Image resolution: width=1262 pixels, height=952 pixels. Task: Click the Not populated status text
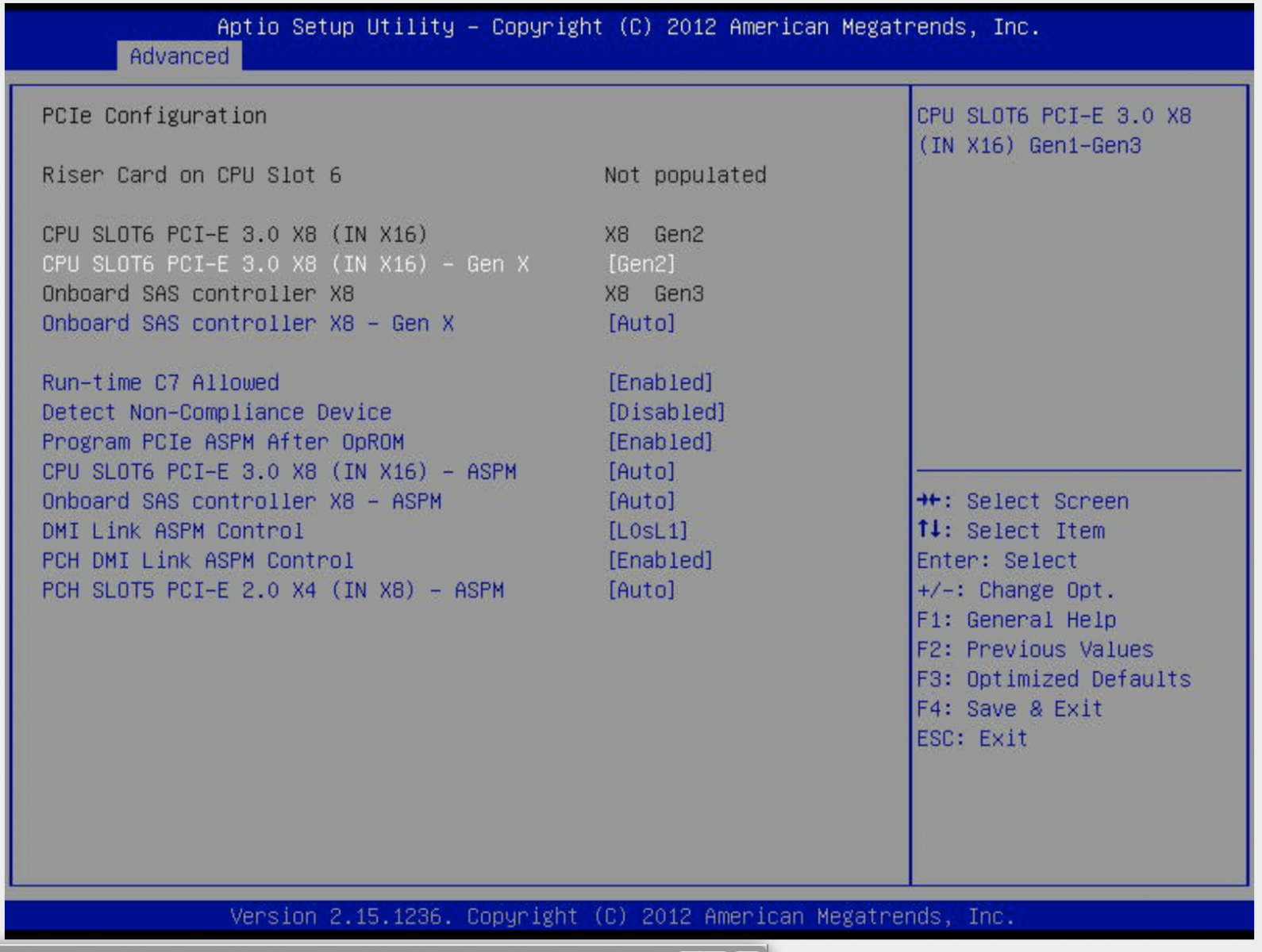coord(685,175)
